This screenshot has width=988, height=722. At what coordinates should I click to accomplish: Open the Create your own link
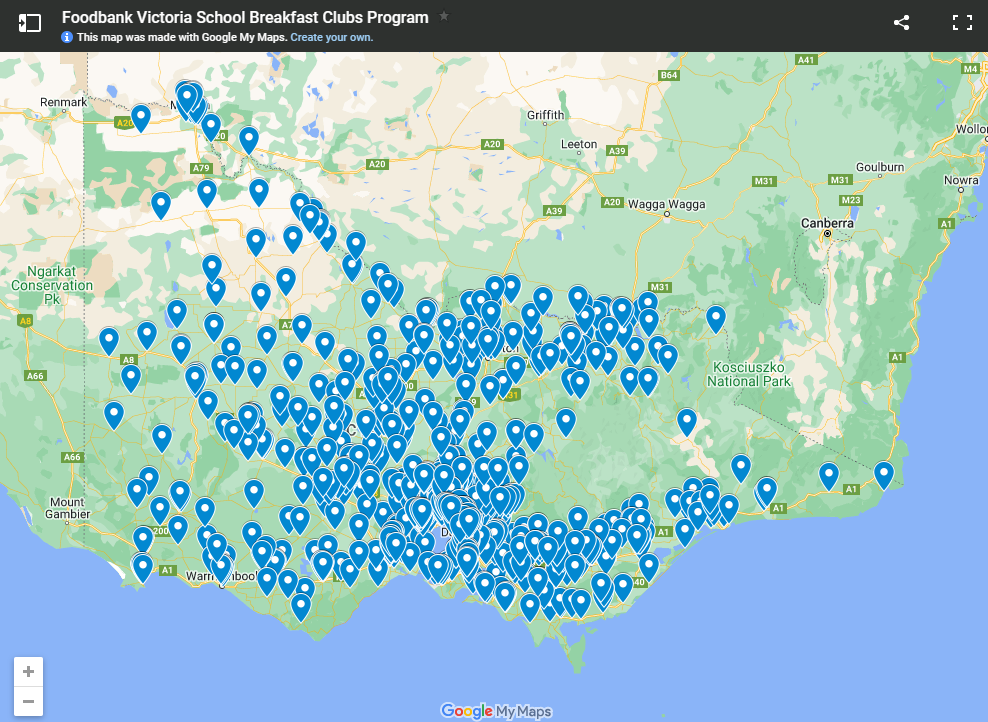point(331,37)
